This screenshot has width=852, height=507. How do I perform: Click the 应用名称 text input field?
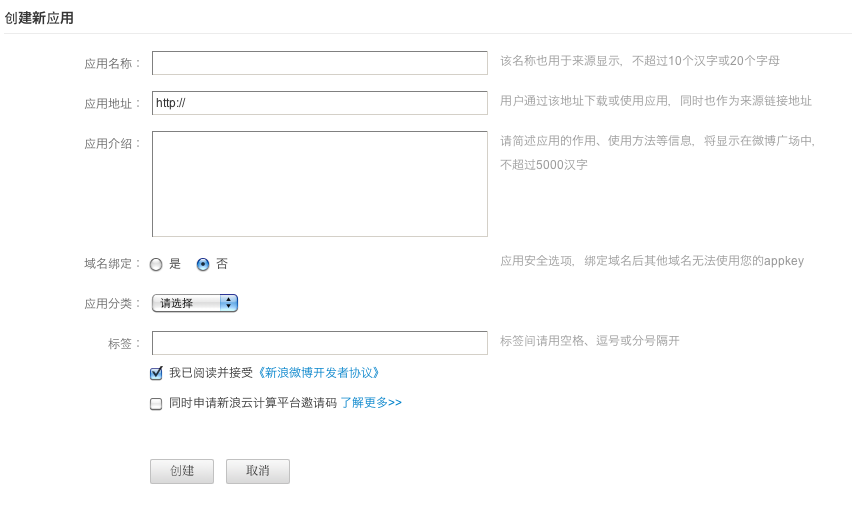point(319,63)
